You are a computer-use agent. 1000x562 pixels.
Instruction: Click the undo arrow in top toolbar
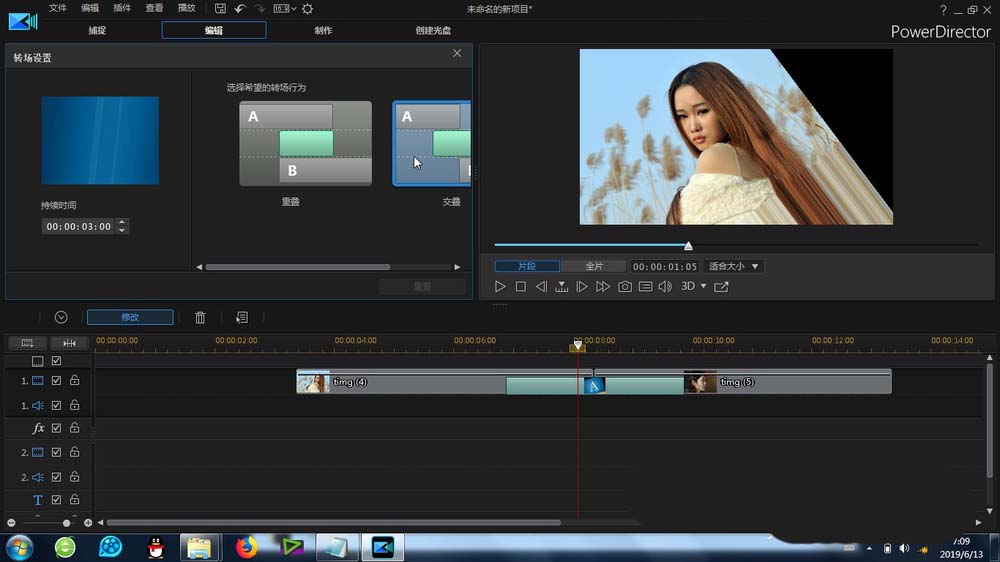(240, 8)
